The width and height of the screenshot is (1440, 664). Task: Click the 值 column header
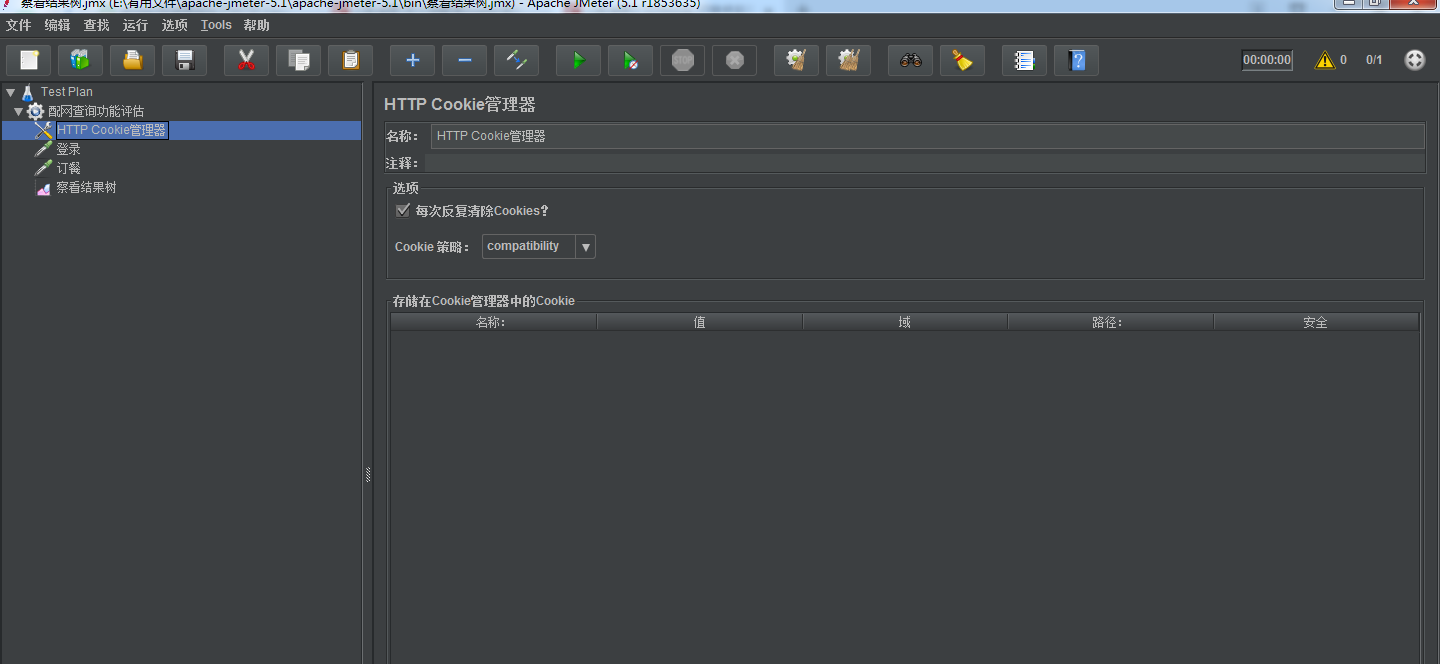pyautogui.click(x=699, y=322)
